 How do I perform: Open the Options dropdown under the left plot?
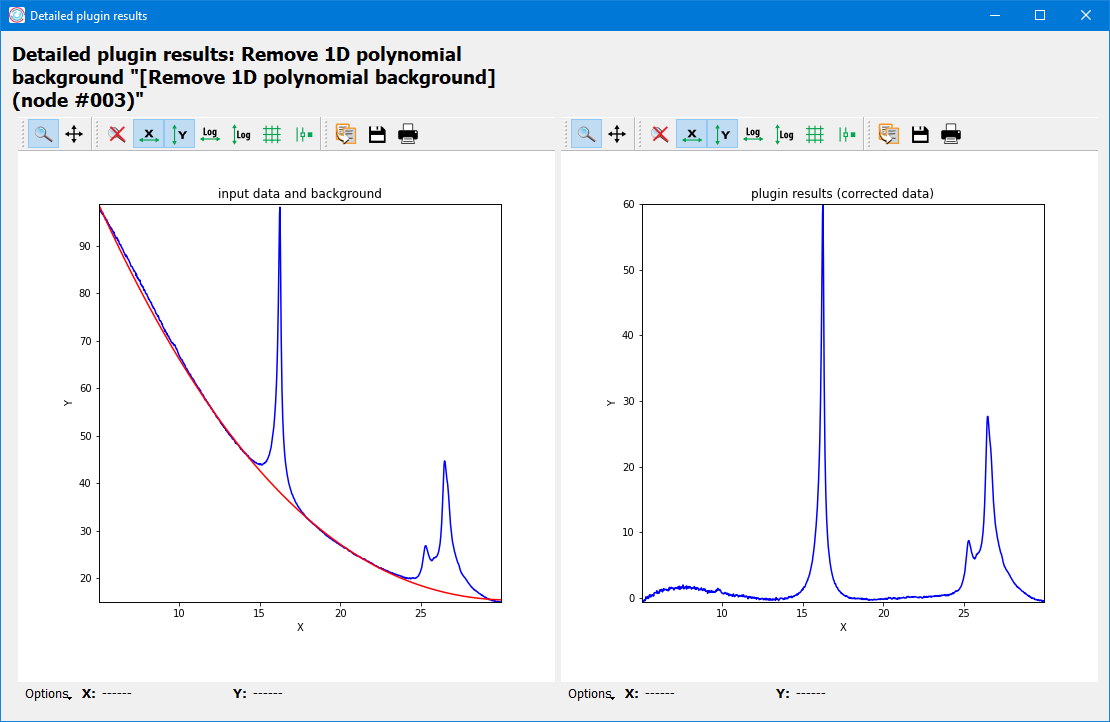click(47, 694)
